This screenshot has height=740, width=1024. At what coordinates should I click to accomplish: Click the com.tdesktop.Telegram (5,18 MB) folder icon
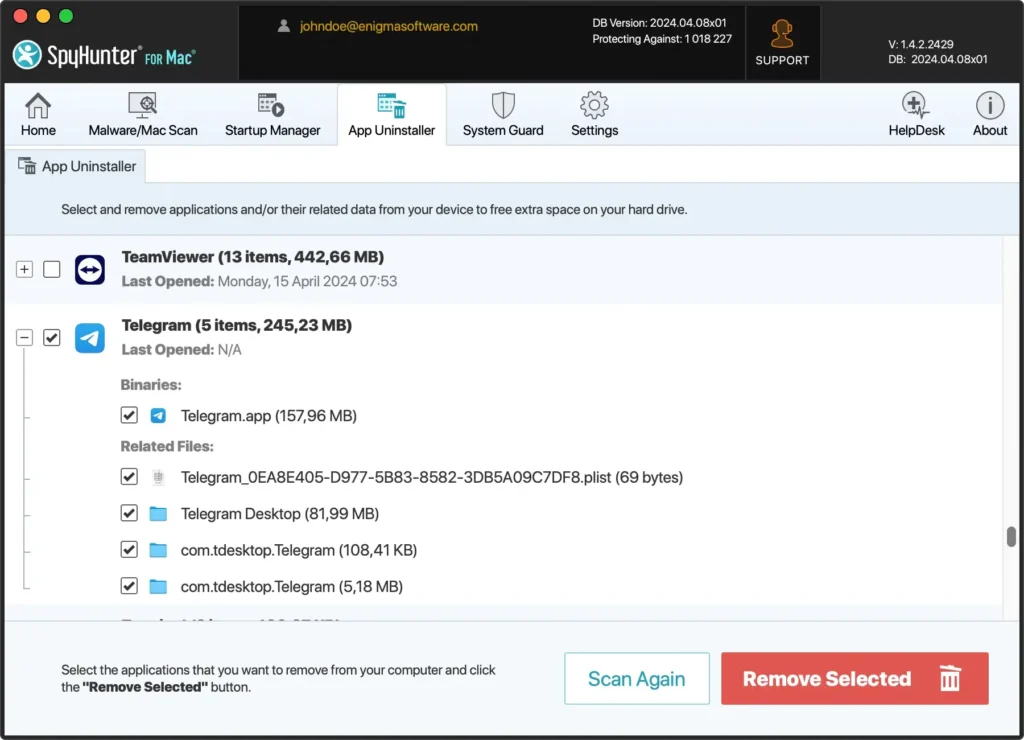click(x=158, y=587)
